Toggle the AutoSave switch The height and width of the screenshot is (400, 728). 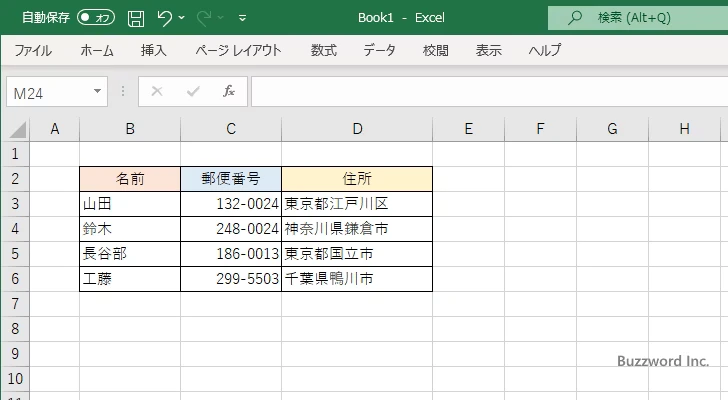pyautogui.click(x=96, y=18)
